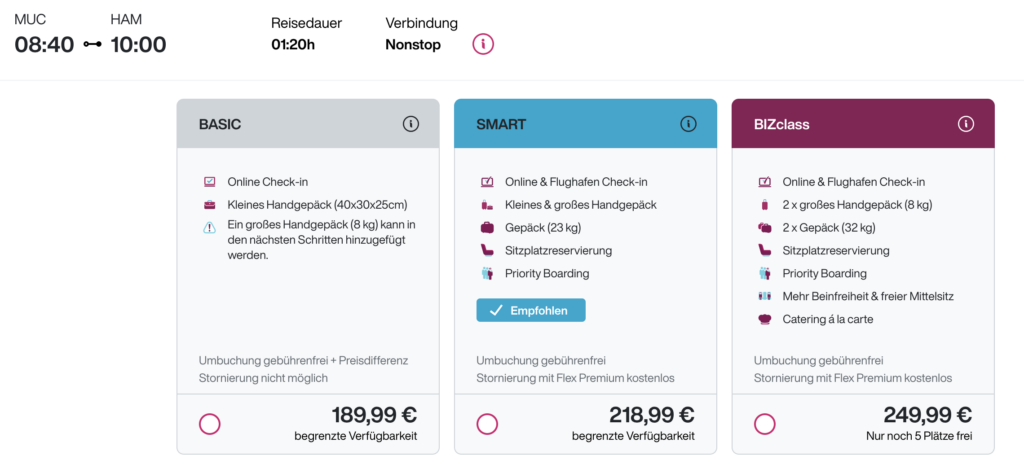Click BASIC Online Check-in icon
The image size is (1024, 473).
(x=210, y=182)
